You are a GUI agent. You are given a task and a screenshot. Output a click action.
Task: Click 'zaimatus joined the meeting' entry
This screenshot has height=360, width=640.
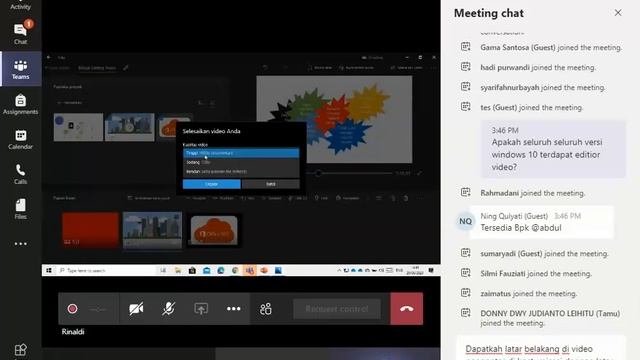[x=529, y=293]
